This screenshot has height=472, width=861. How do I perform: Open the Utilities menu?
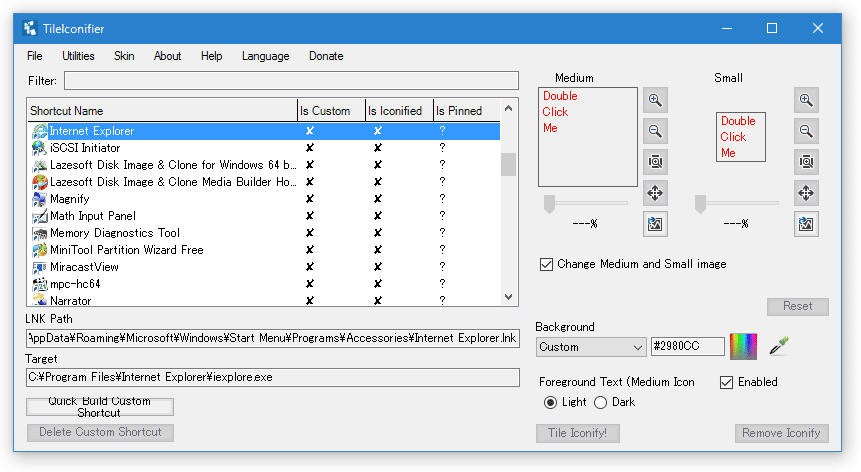(x=78, y=56)
